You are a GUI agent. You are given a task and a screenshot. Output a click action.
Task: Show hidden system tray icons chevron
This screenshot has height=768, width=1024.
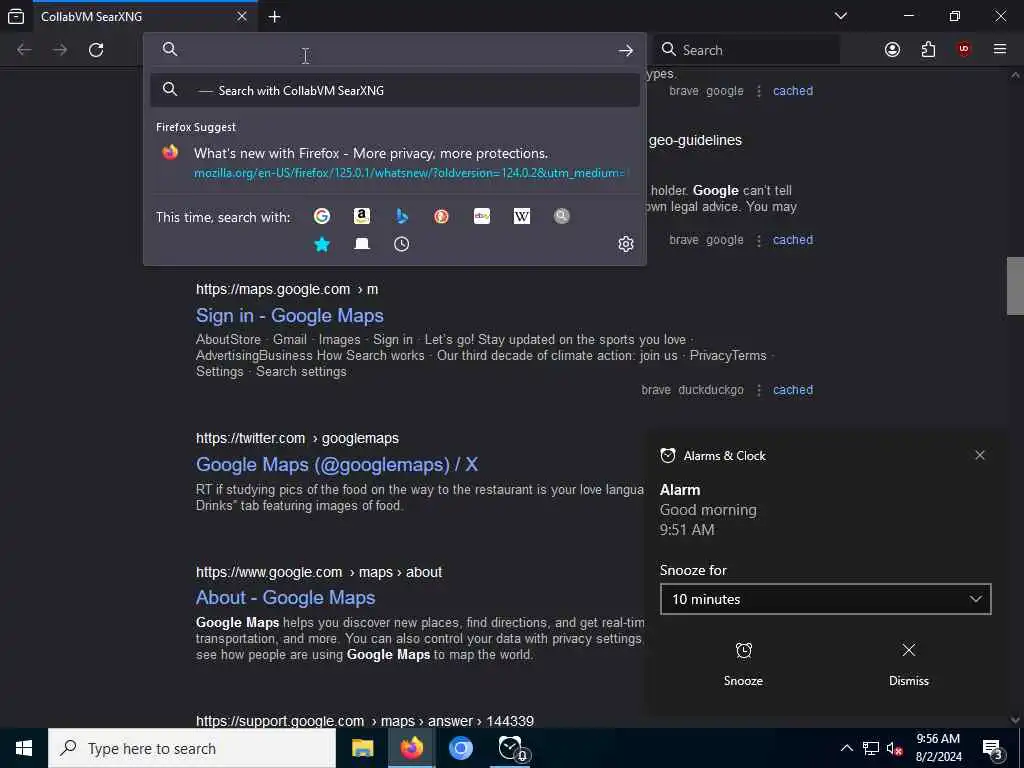[846, 748]
